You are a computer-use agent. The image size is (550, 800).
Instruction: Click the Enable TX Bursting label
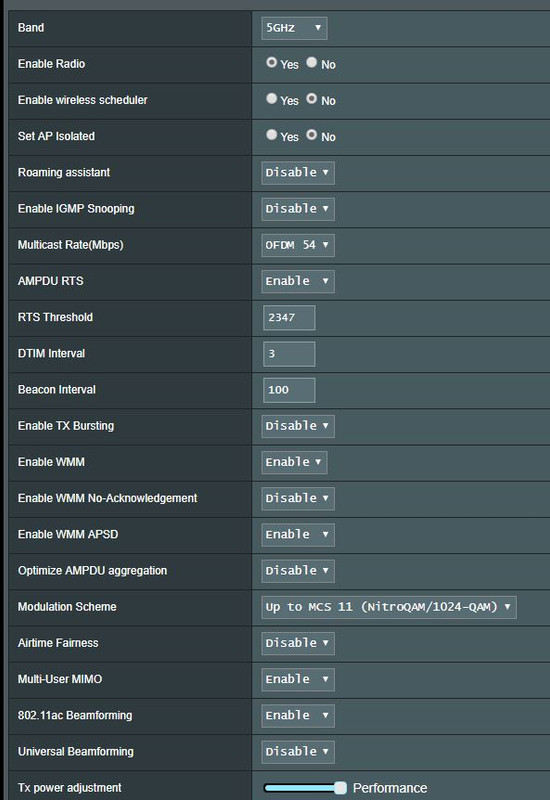point(66,426)
